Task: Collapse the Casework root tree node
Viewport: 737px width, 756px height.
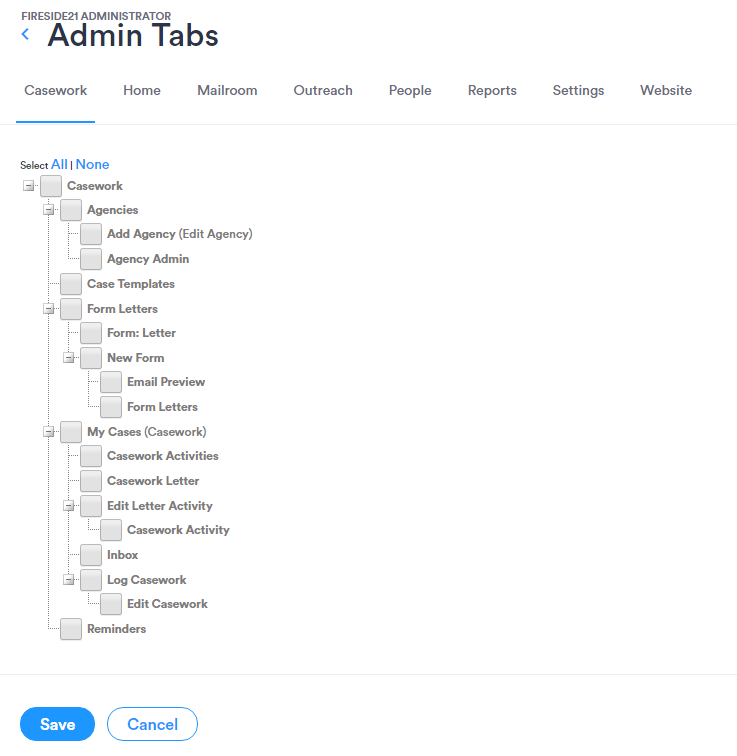Action: (x=29, y=186)
